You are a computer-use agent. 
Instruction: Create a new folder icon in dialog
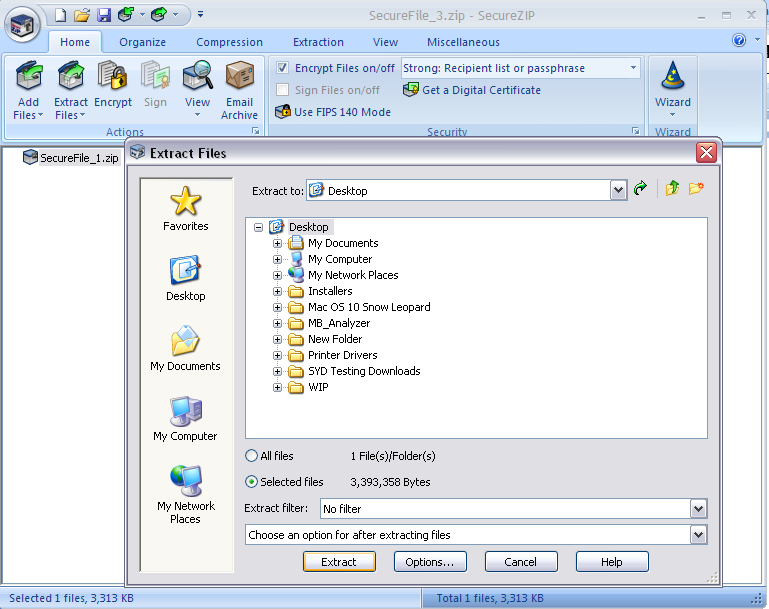point(696,188)
